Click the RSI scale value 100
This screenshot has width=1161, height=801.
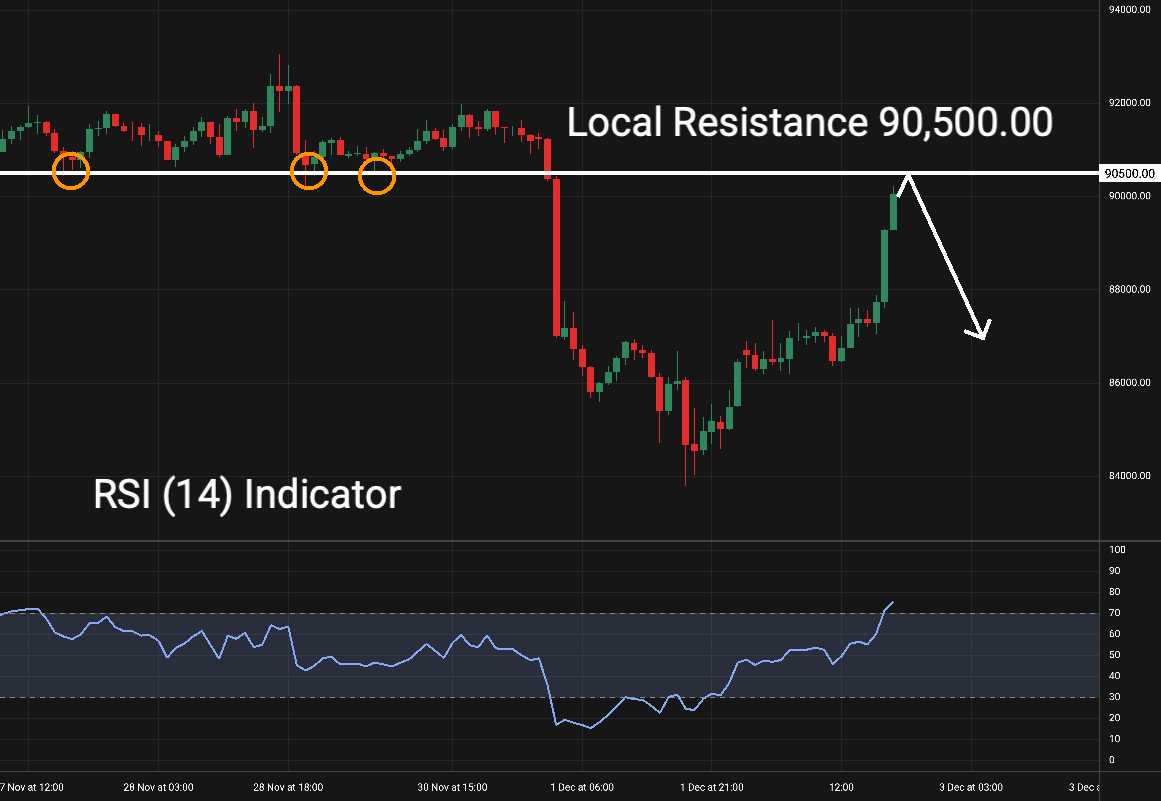click(x=1117, y=550)
